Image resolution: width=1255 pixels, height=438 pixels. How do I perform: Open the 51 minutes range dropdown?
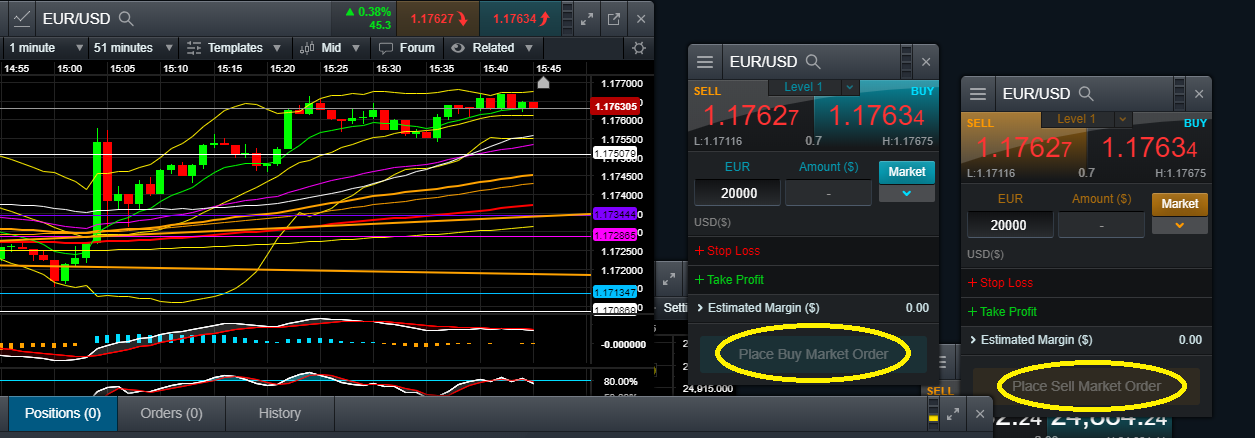pyautogui.click(x=133, y=47)
